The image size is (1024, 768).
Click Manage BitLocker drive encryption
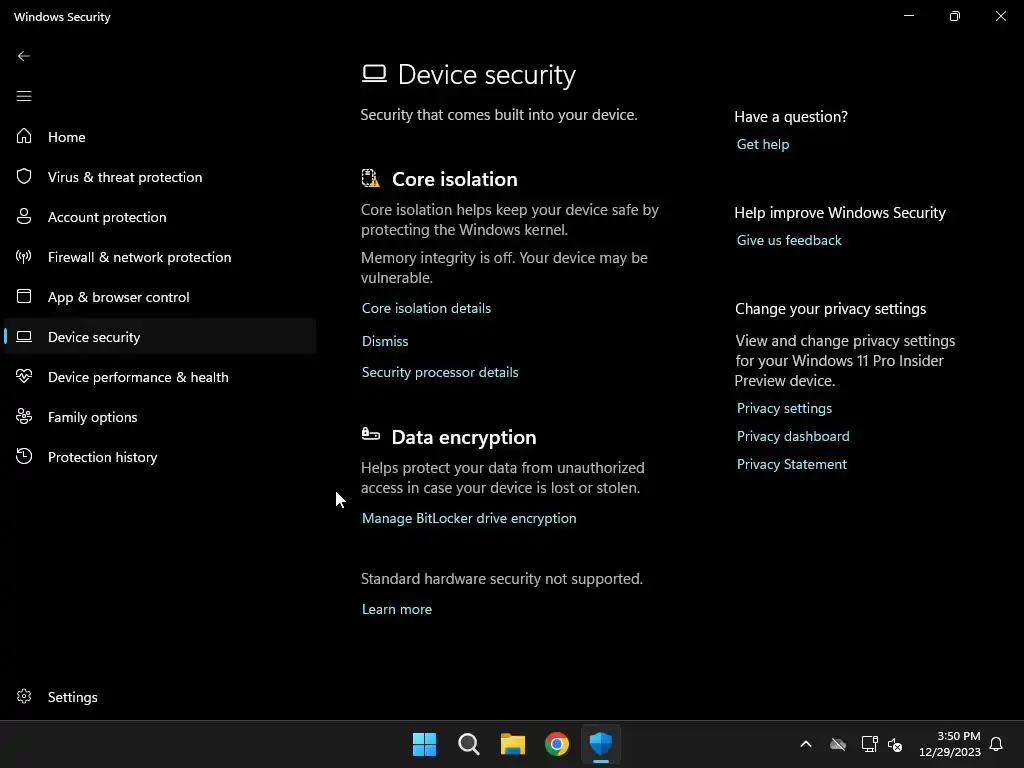[x=469, y=518]
